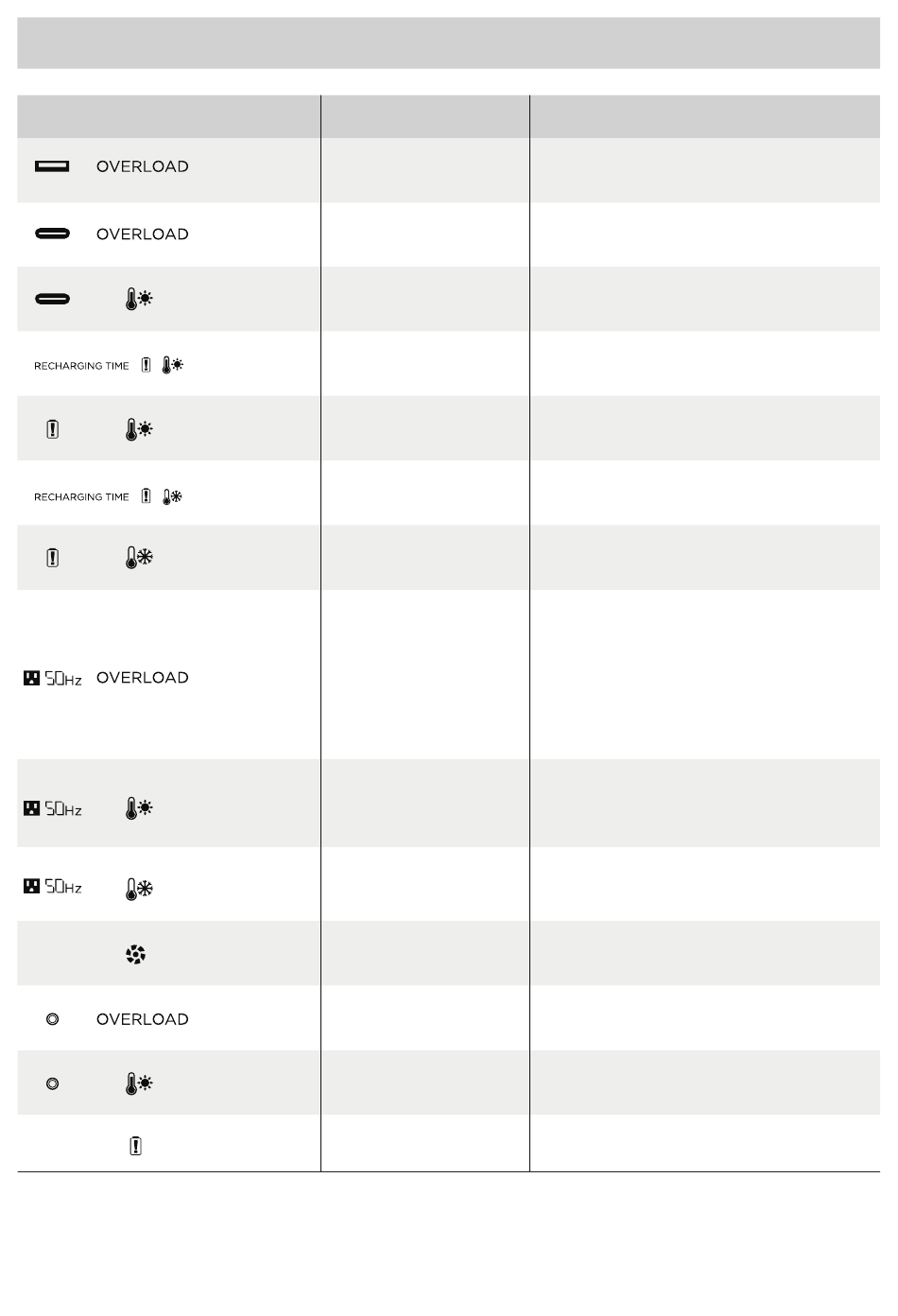Viewport: 898px width, 1316px height.
Task: Click the fan icon
Action: [136, 955]
